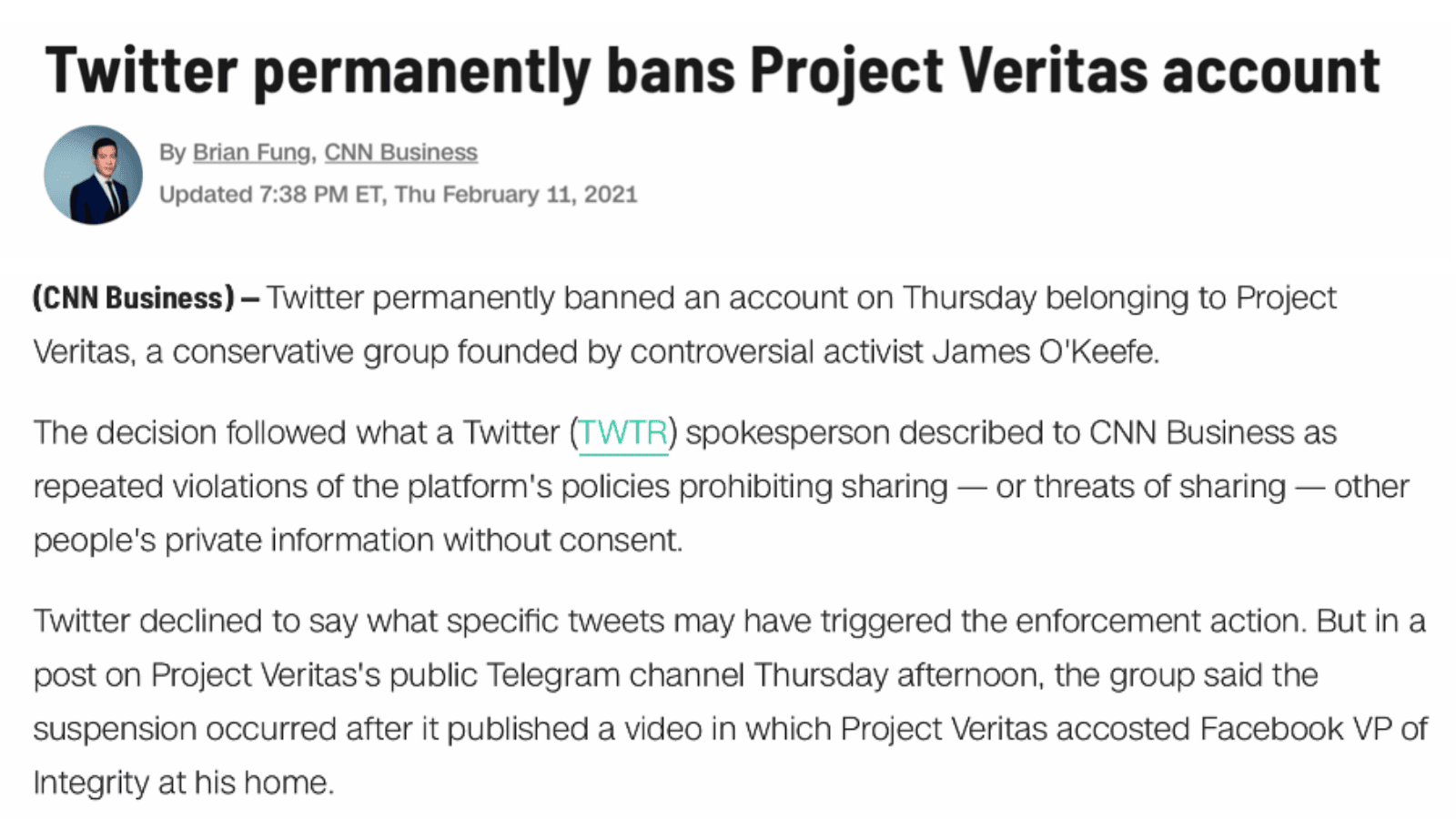
Task: Click the article headline about Project Veritas
Action: point(713,71)
